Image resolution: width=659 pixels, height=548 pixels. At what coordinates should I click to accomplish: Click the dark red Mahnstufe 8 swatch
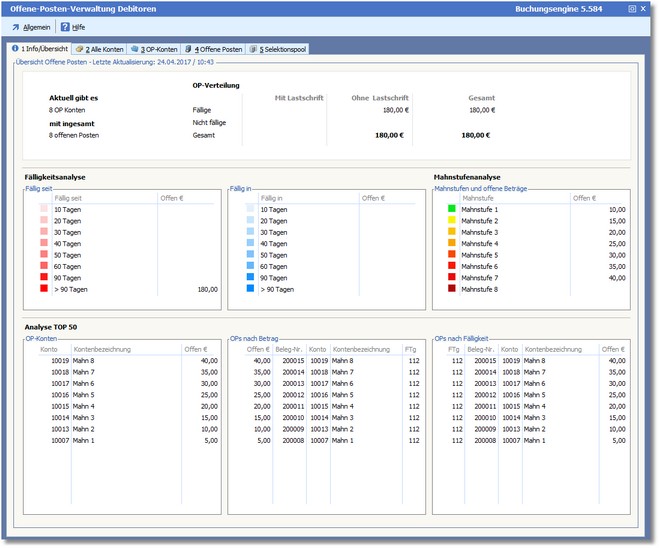(452, 289)
